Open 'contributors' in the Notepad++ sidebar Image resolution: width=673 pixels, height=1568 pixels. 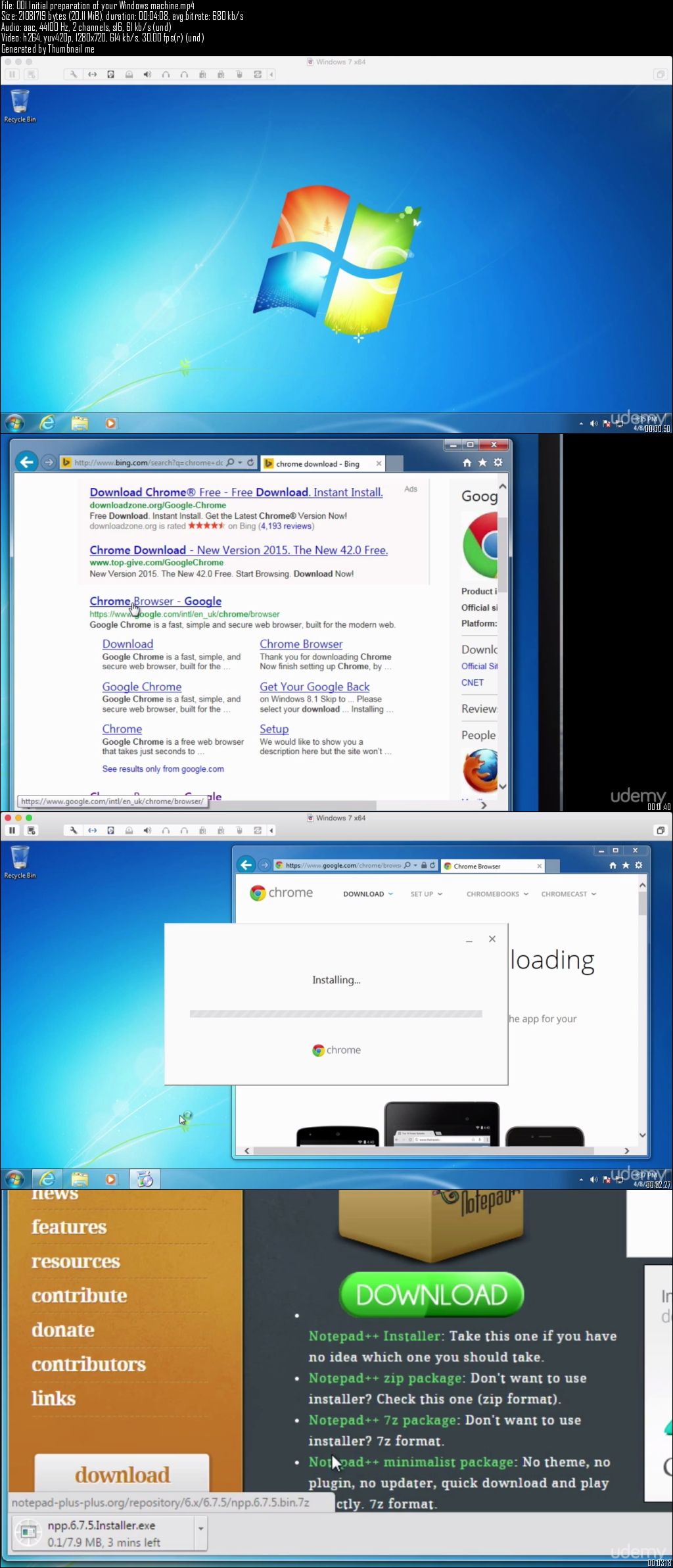pyautogui.click(x=89, y=1364)
